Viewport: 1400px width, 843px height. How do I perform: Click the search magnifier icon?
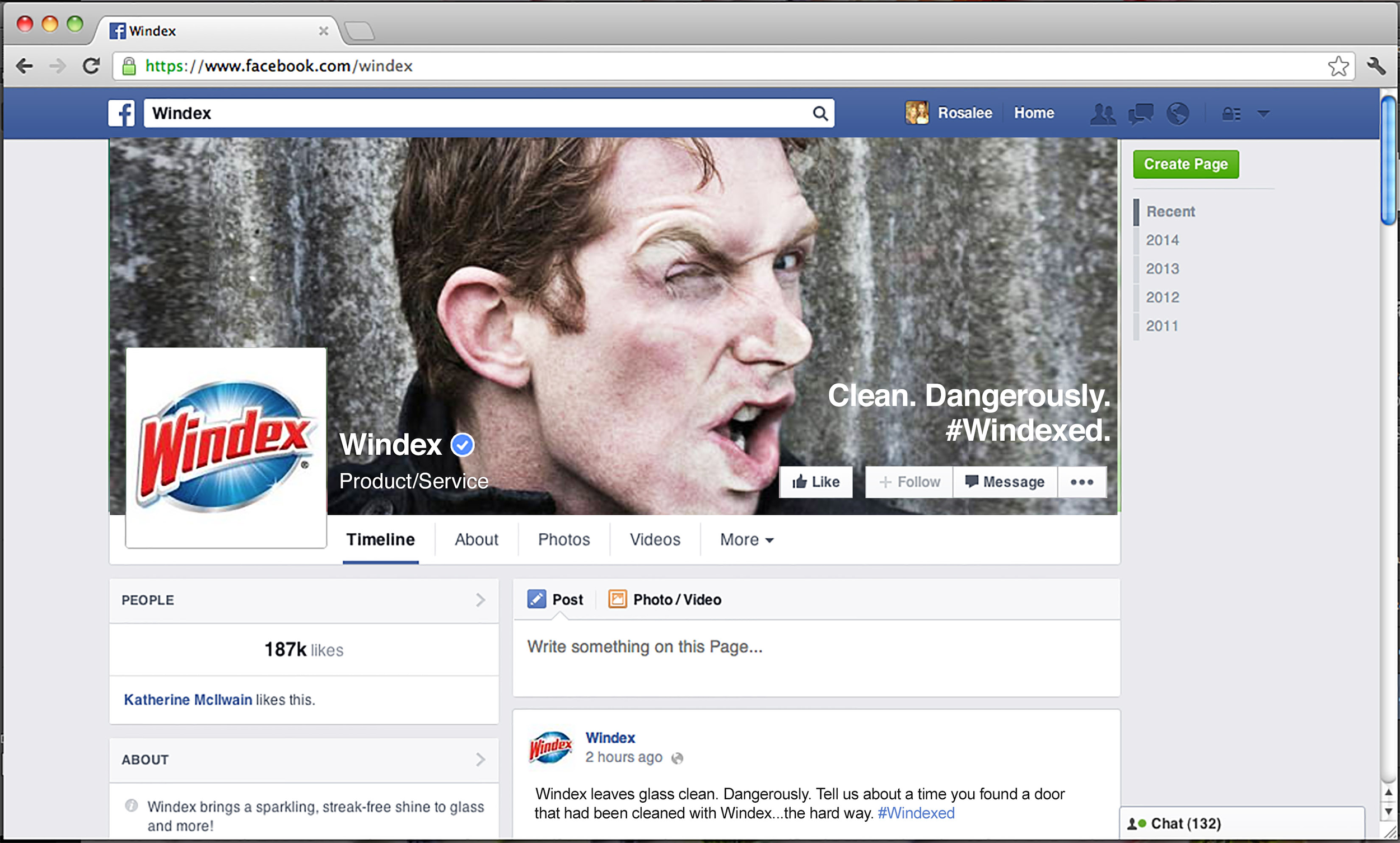pyautogui.click(x=819, y=114)
